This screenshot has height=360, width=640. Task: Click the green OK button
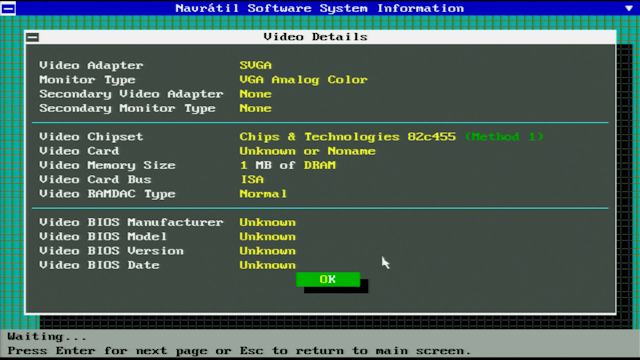click(328, 279)
